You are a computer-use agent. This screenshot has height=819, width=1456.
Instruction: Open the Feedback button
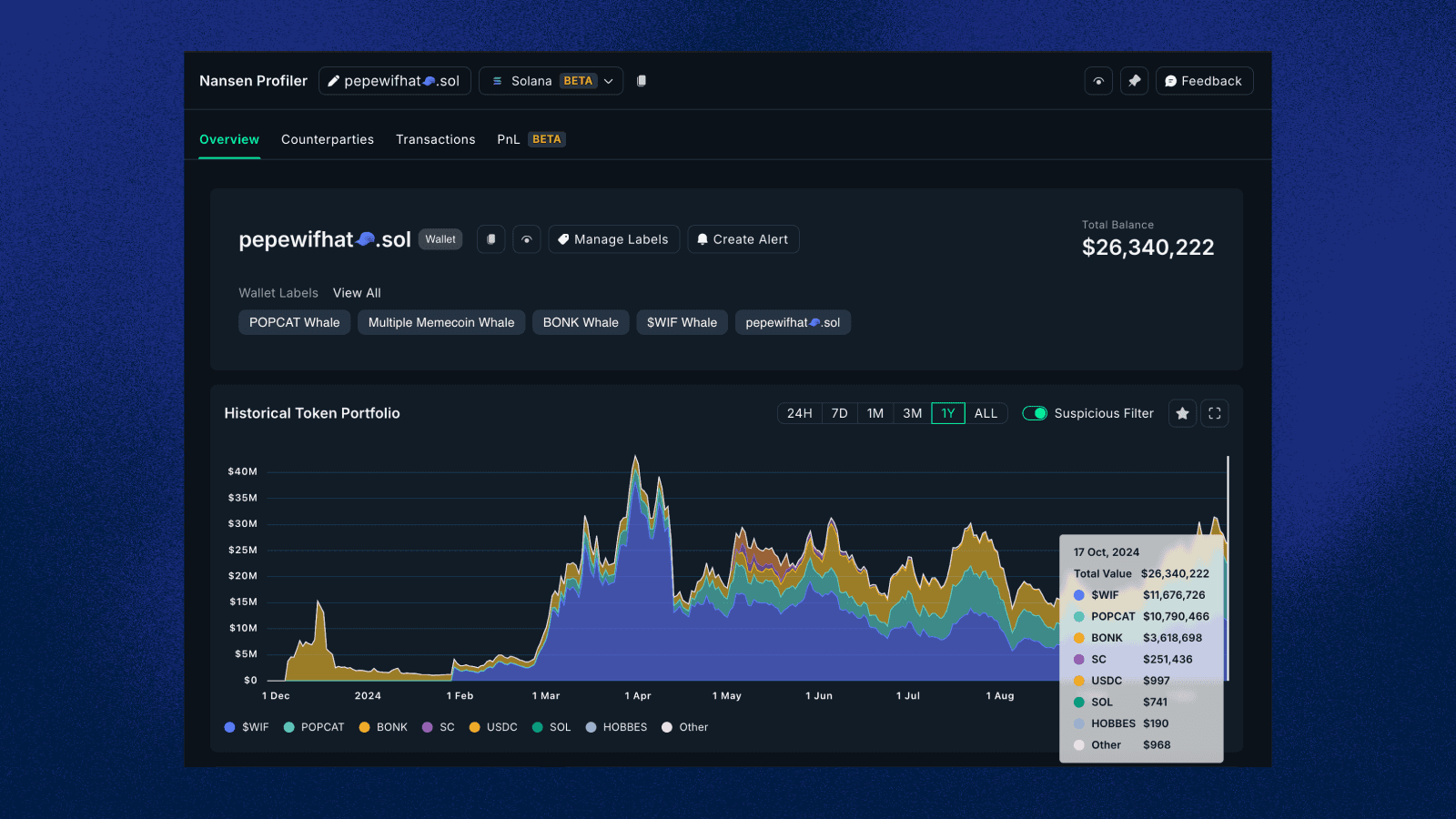(x=1204, y=81)
